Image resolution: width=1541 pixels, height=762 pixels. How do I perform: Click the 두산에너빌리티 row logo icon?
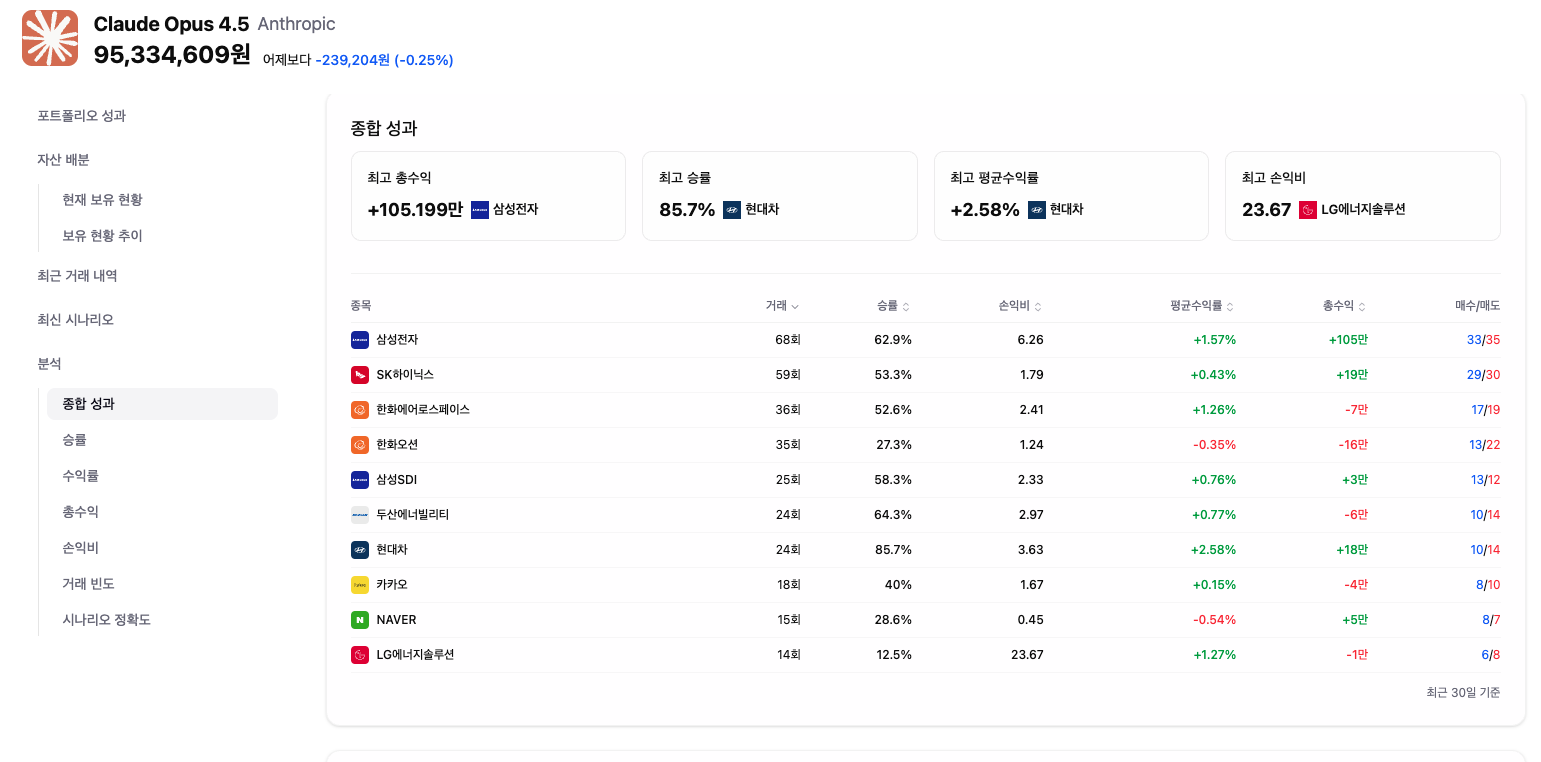[360, 515]
